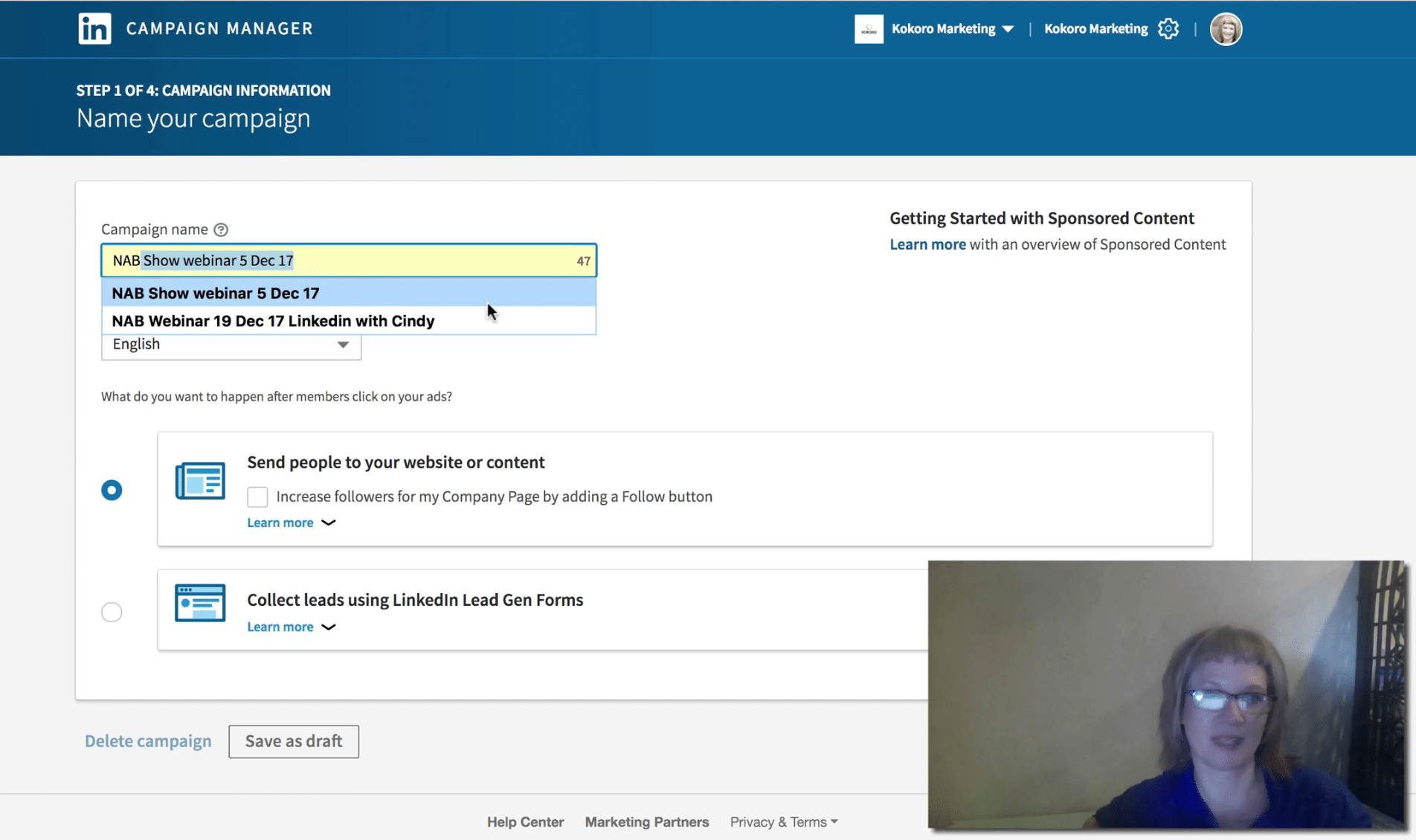Click the CAMPAIGN MANAGER title

click(x=219, y=28)
